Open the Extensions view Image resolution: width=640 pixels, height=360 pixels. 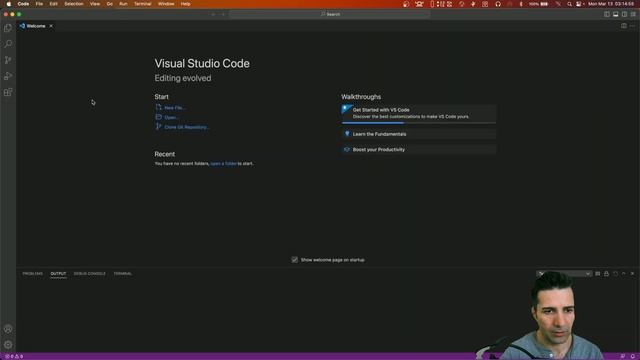pyautogui.click(x=8, y=92)
